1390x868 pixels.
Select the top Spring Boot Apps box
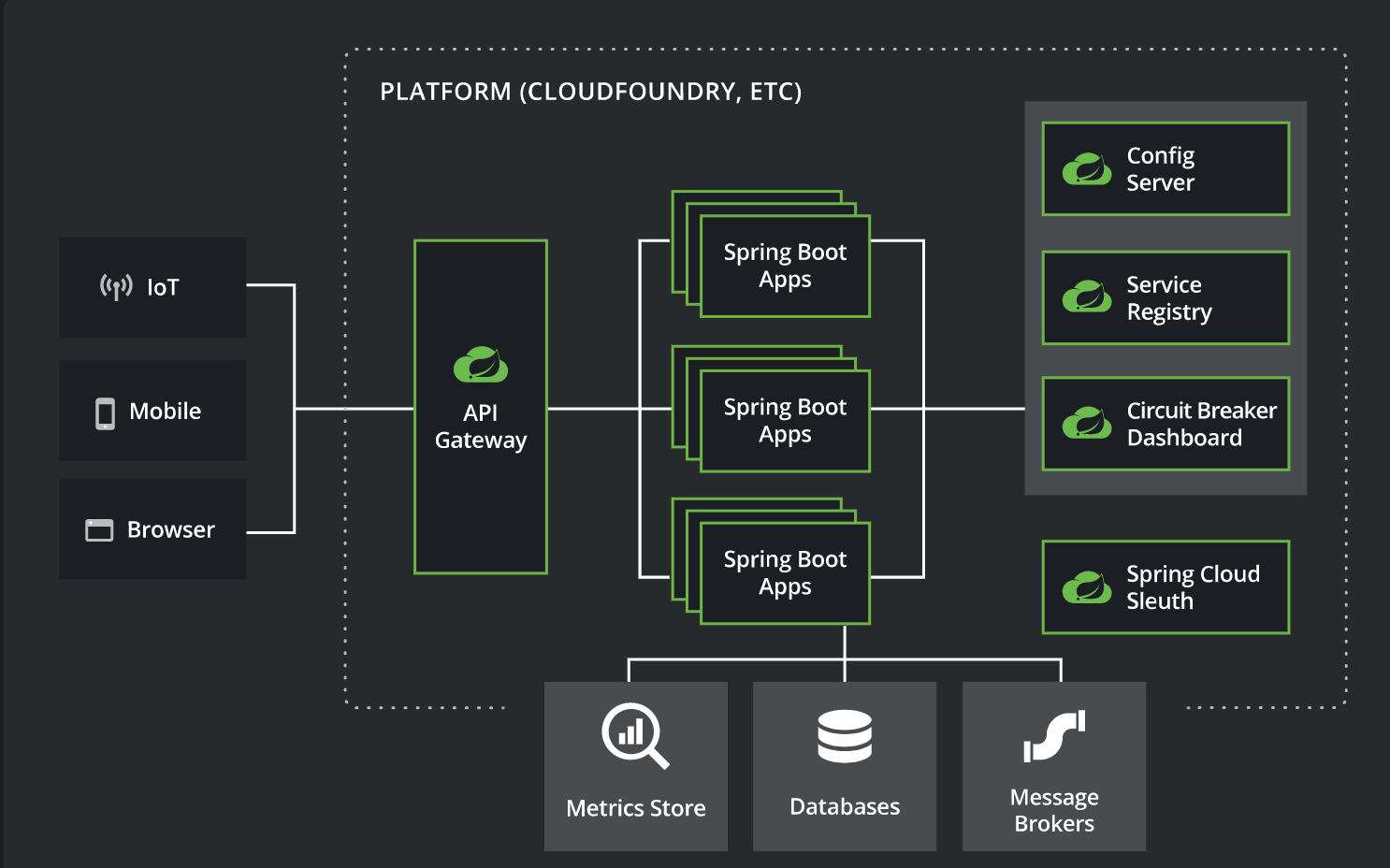785,267
